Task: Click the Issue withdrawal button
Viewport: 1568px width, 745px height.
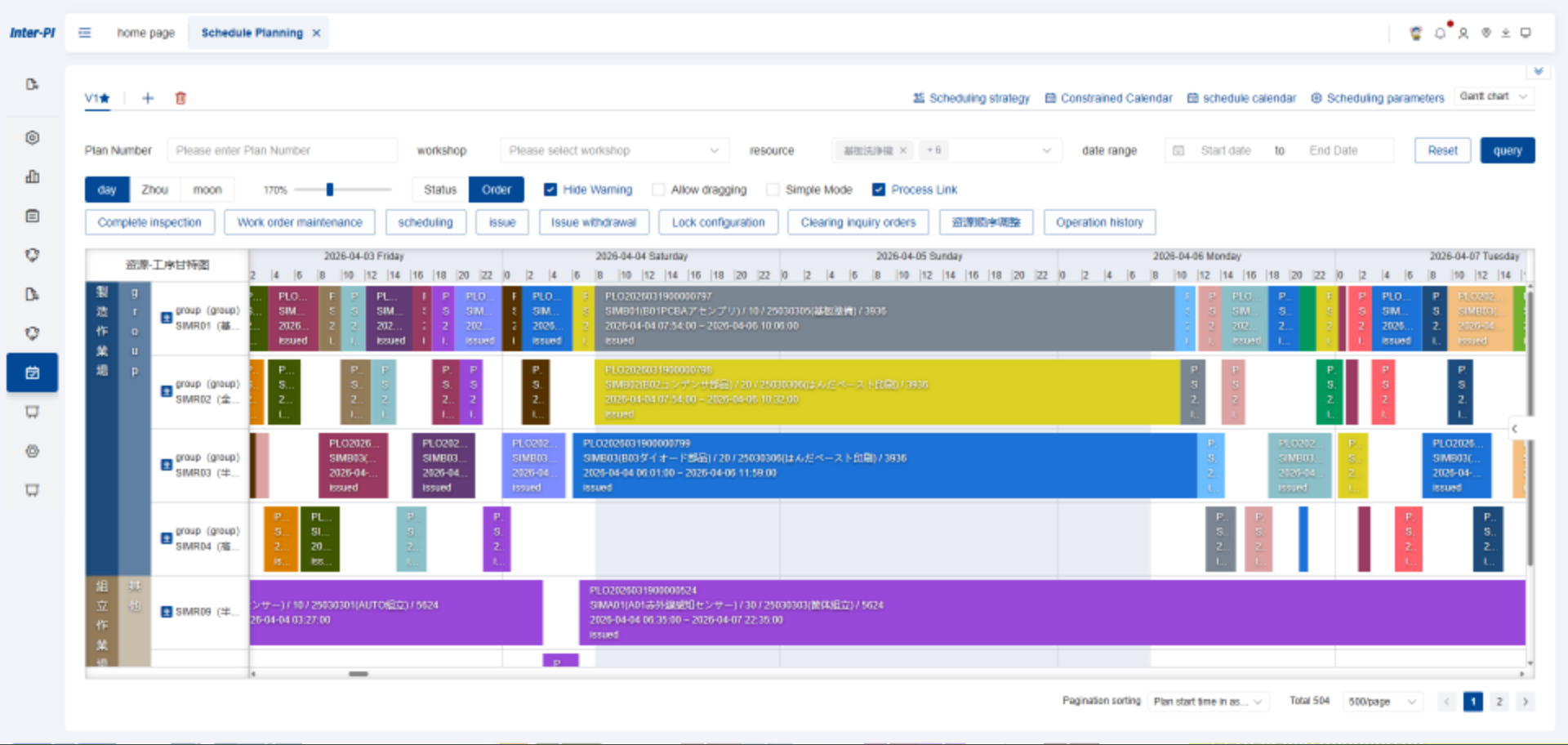Action: pyautogui.click(x=594, y=222)
